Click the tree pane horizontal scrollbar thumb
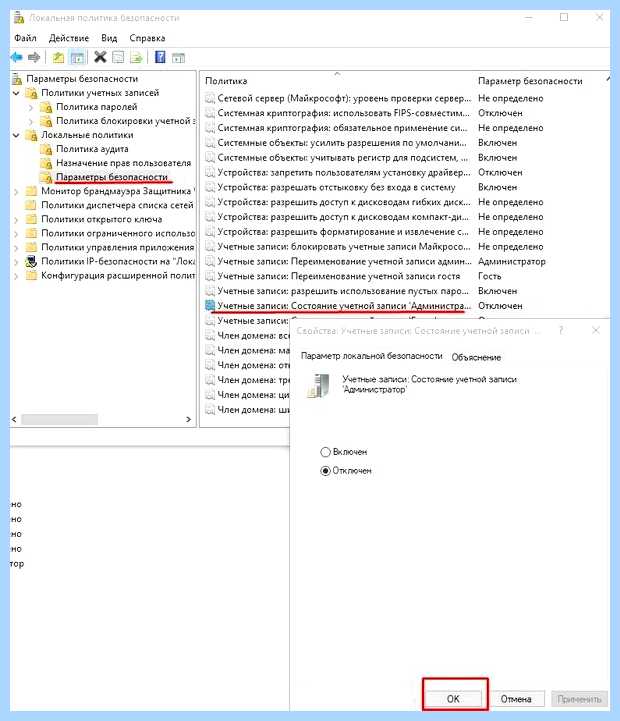The image size is (620, 721). (60, 419)
